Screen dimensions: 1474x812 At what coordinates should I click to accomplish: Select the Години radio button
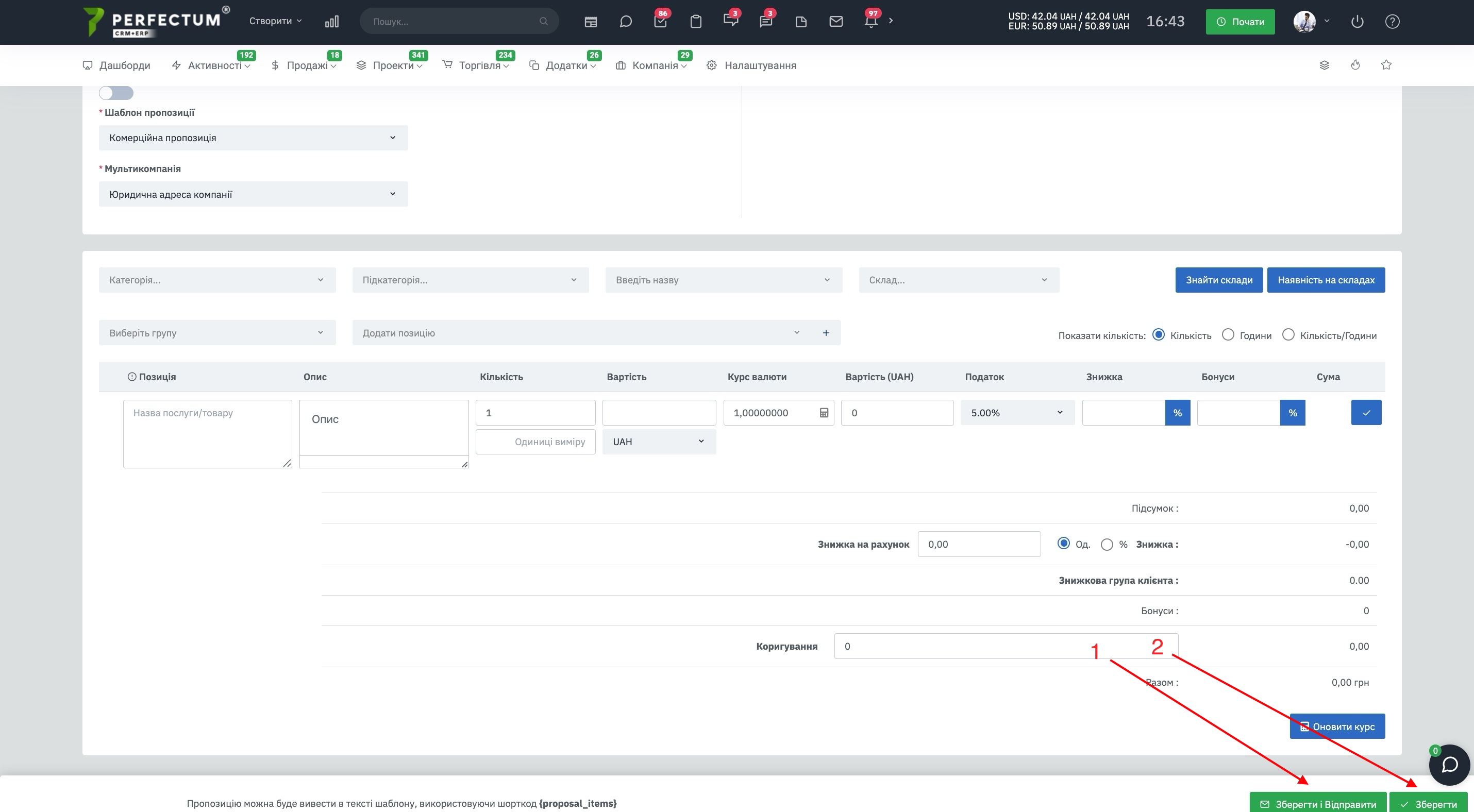(1228, 335)
